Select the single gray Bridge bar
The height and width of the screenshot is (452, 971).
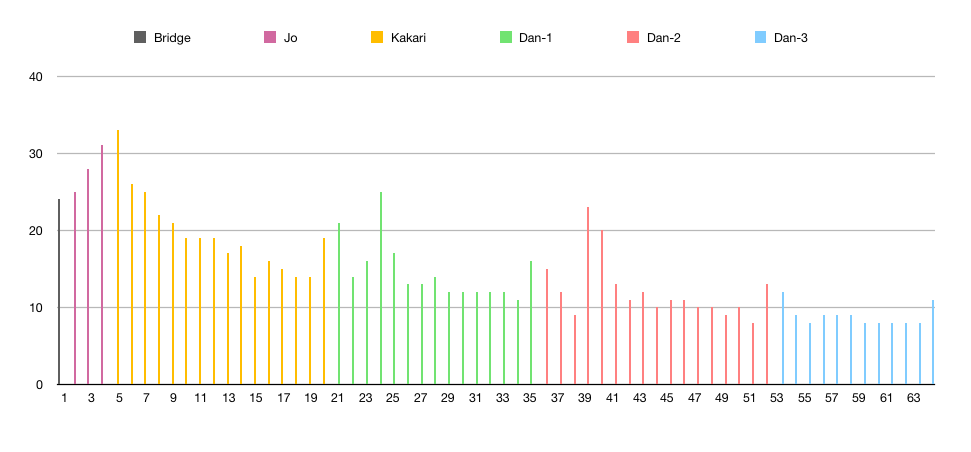pos(60,292)
